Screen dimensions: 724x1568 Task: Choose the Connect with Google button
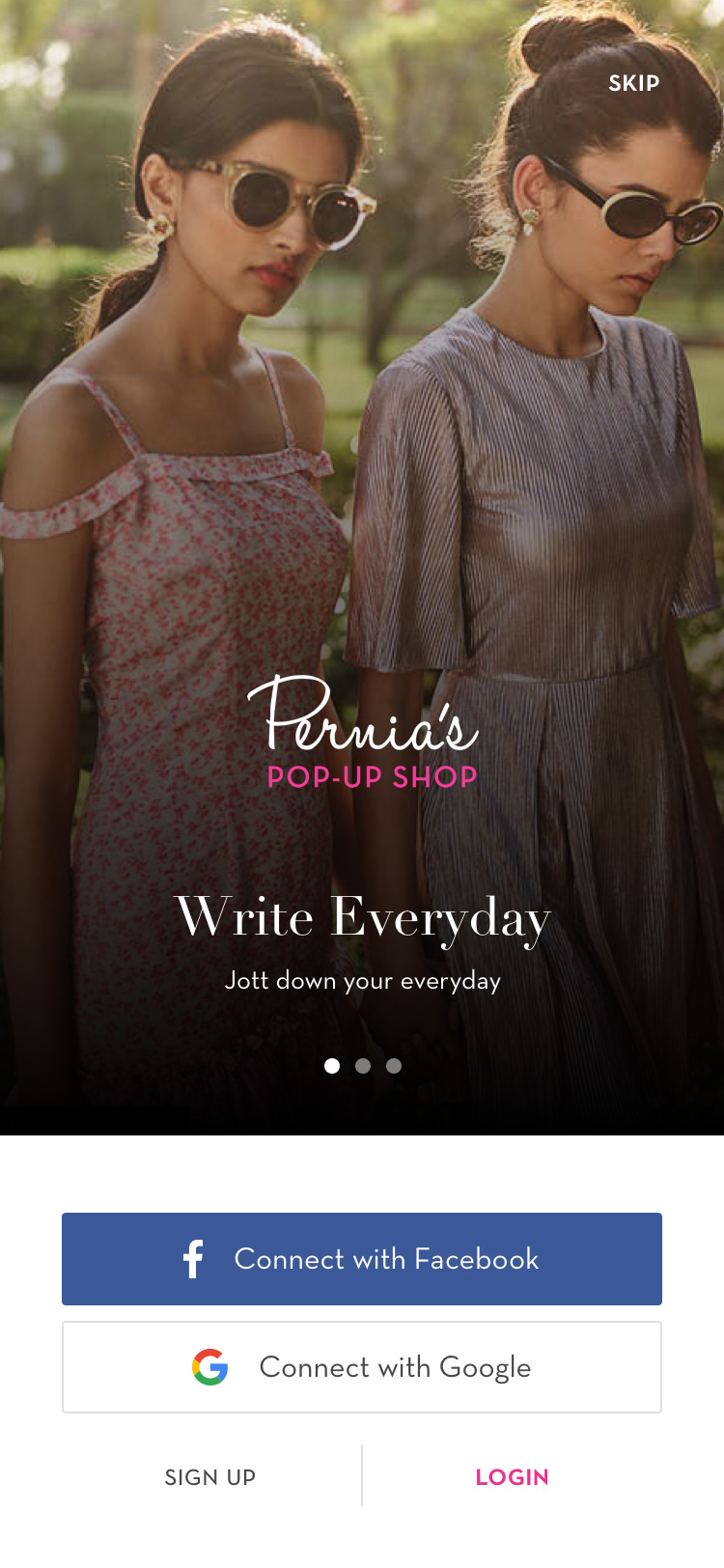pos(362,1367)
